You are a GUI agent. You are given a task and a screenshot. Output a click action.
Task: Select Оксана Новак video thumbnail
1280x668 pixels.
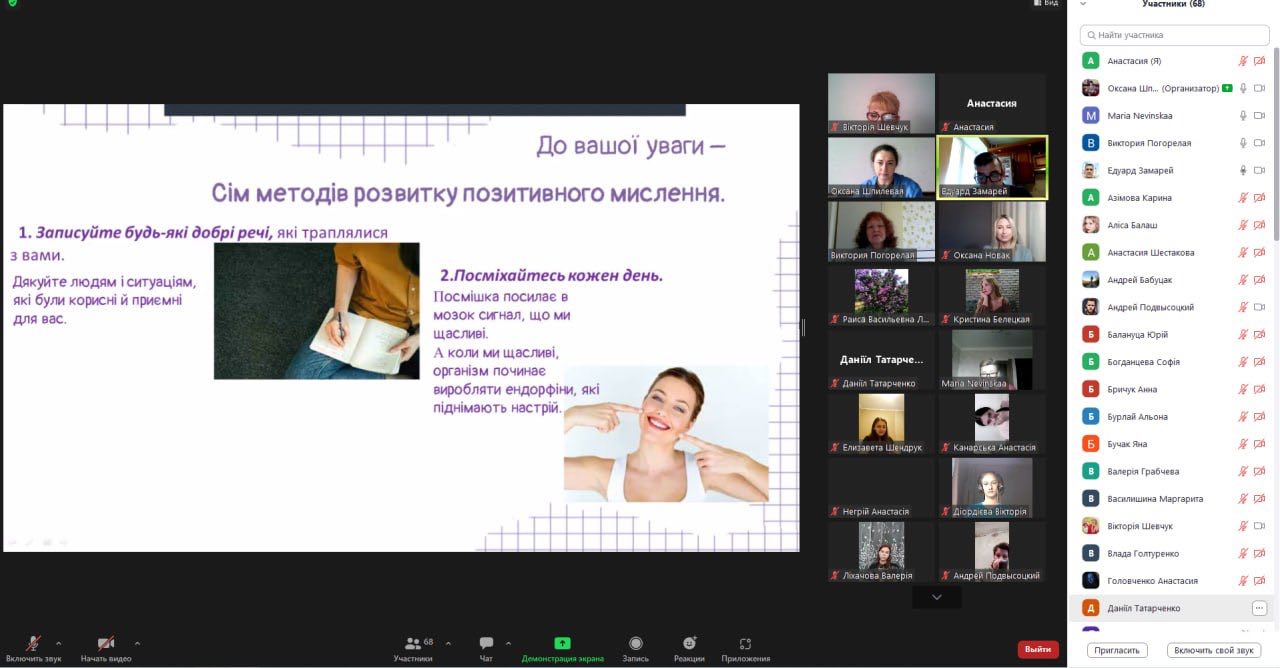pyautogui.click(x=991, y=231)
